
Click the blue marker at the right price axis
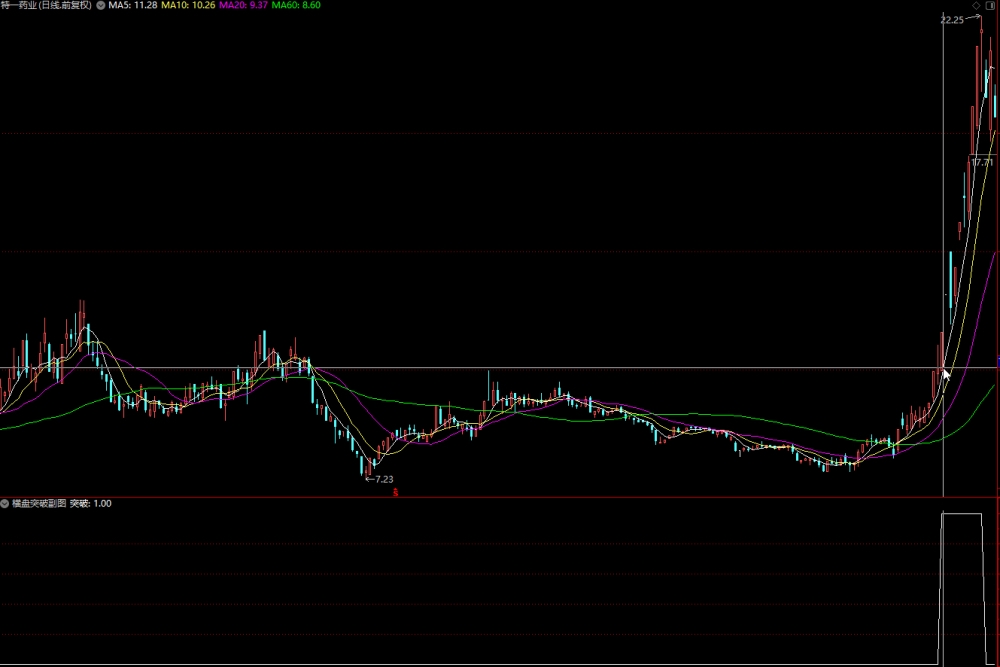tap(998, 362)
